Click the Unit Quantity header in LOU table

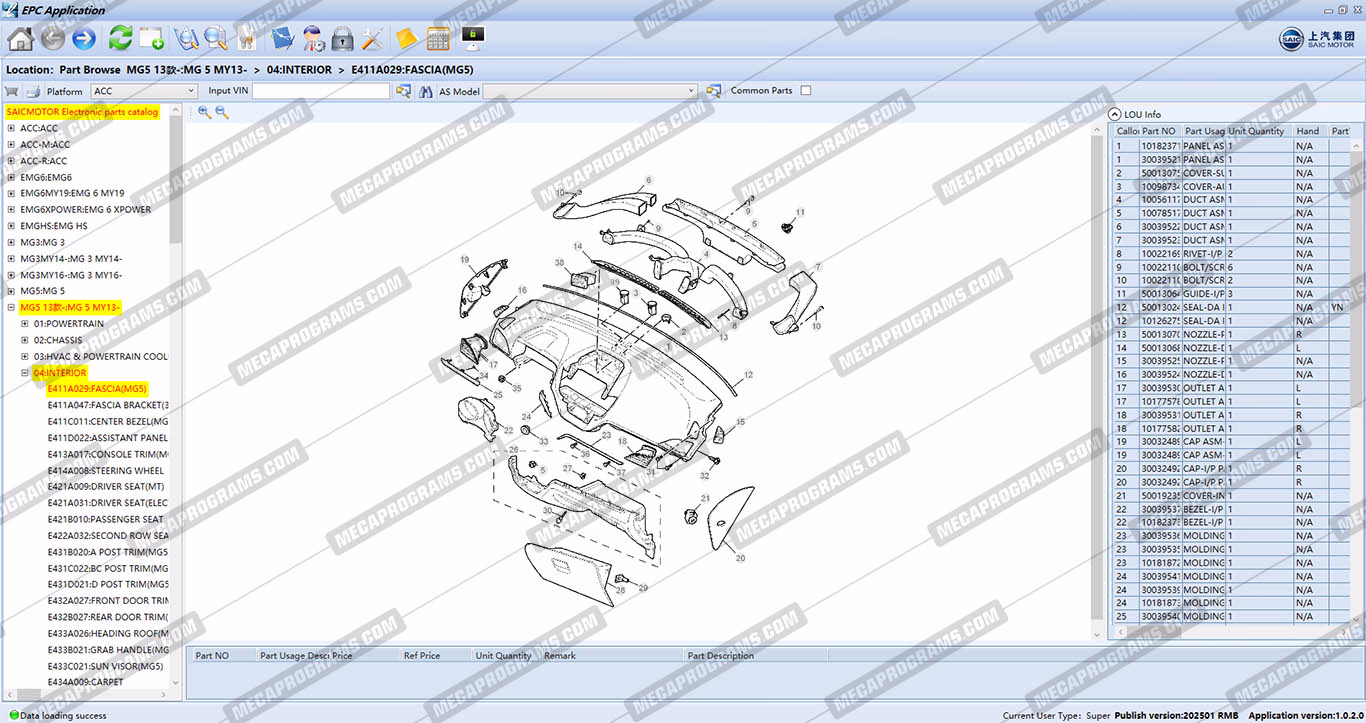pyautogui.click(x=1260, y=131)
